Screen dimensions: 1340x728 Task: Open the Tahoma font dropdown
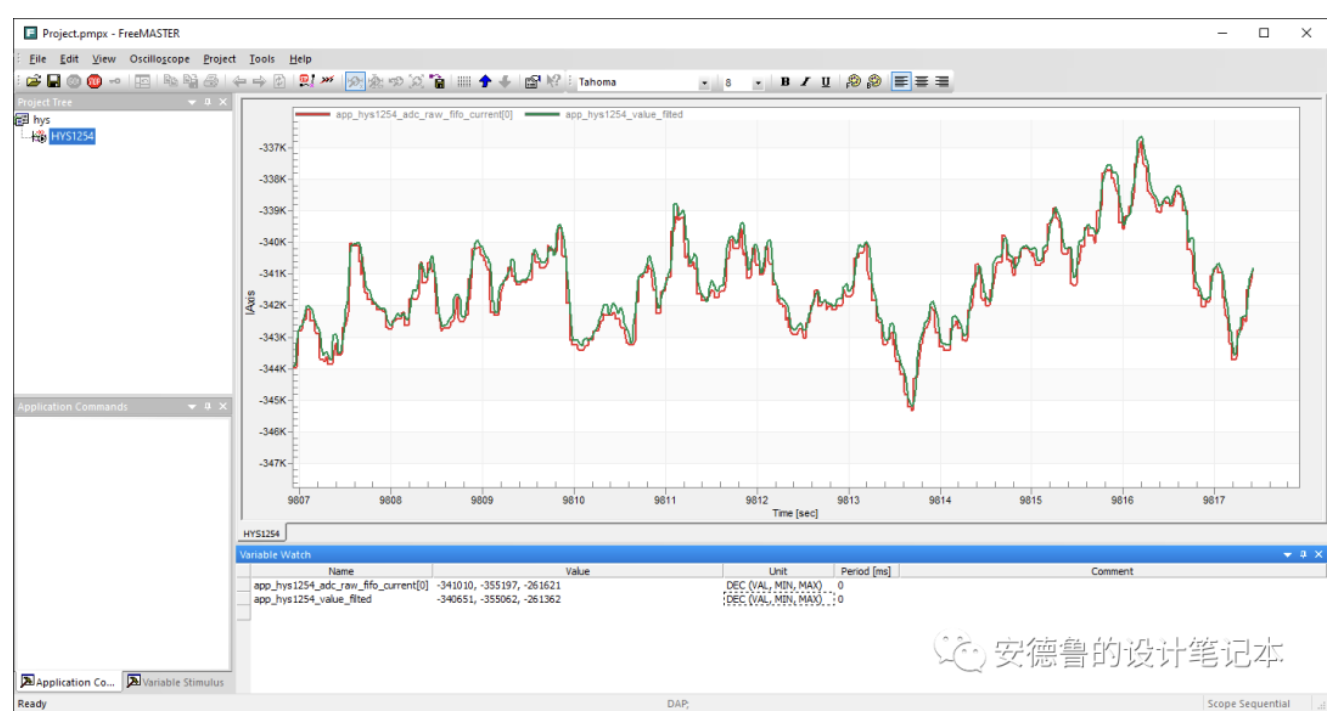(x=704, y=83)
